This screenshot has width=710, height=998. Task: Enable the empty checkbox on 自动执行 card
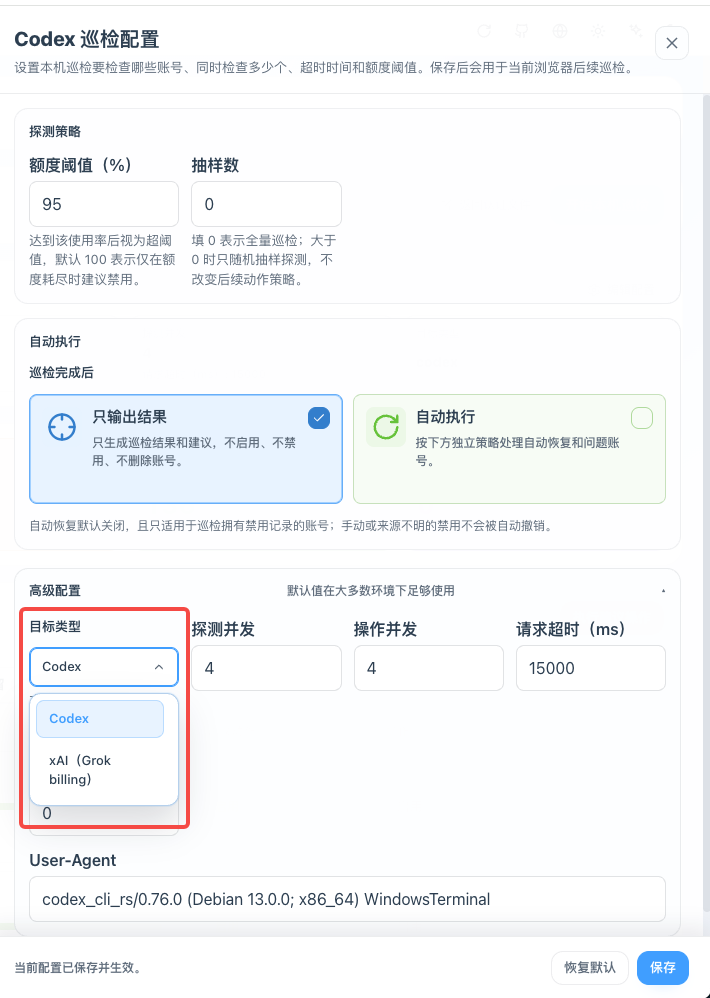[641, 418]
